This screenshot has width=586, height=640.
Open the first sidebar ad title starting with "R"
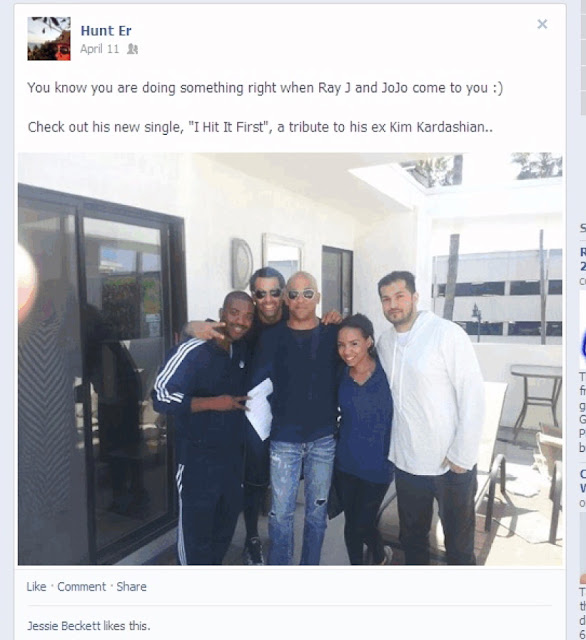(583, 259)
